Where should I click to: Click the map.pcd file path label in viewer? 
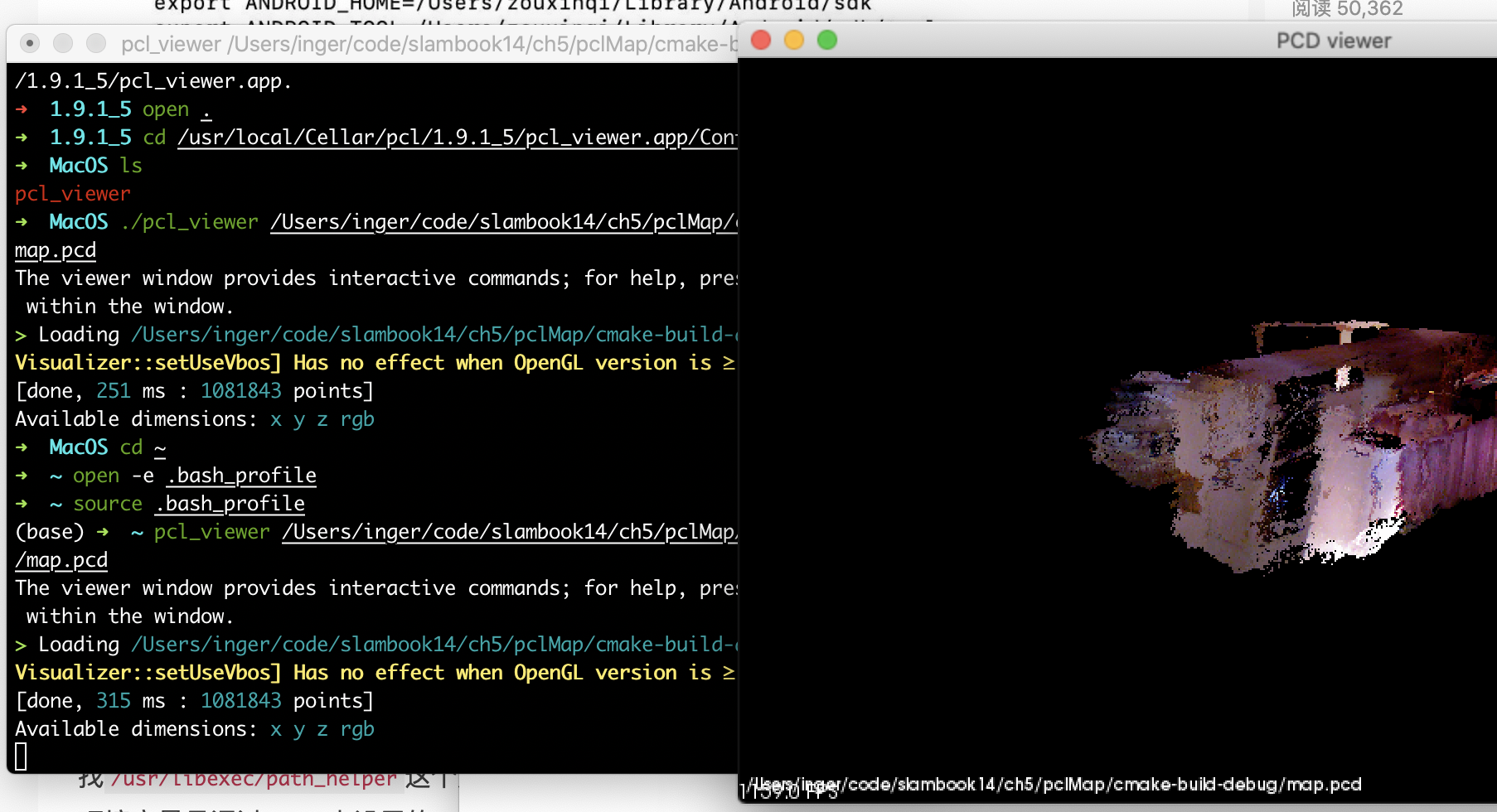[x=1055, y=784]
